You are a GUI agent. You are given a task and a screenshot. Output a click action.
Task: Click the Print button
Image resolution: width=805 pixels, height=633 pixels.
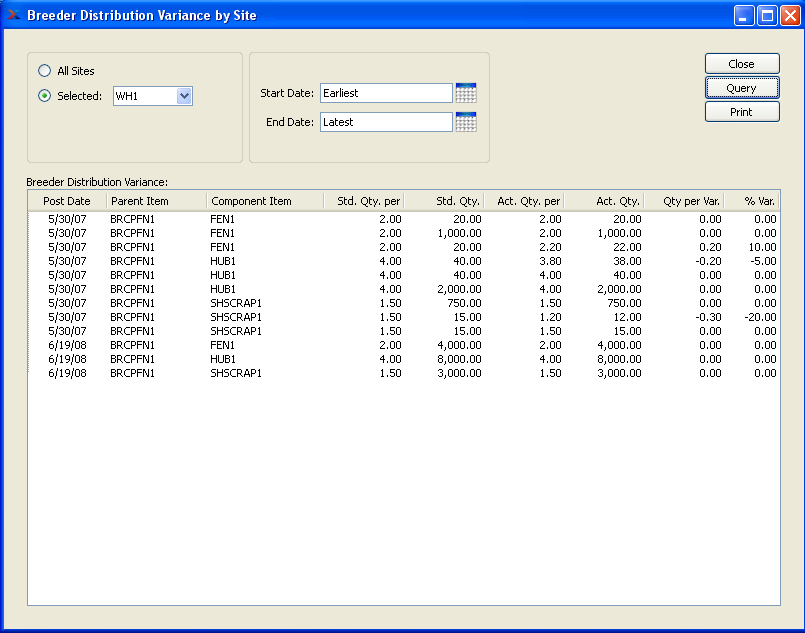pyautogui.click(x=741, y=112)
